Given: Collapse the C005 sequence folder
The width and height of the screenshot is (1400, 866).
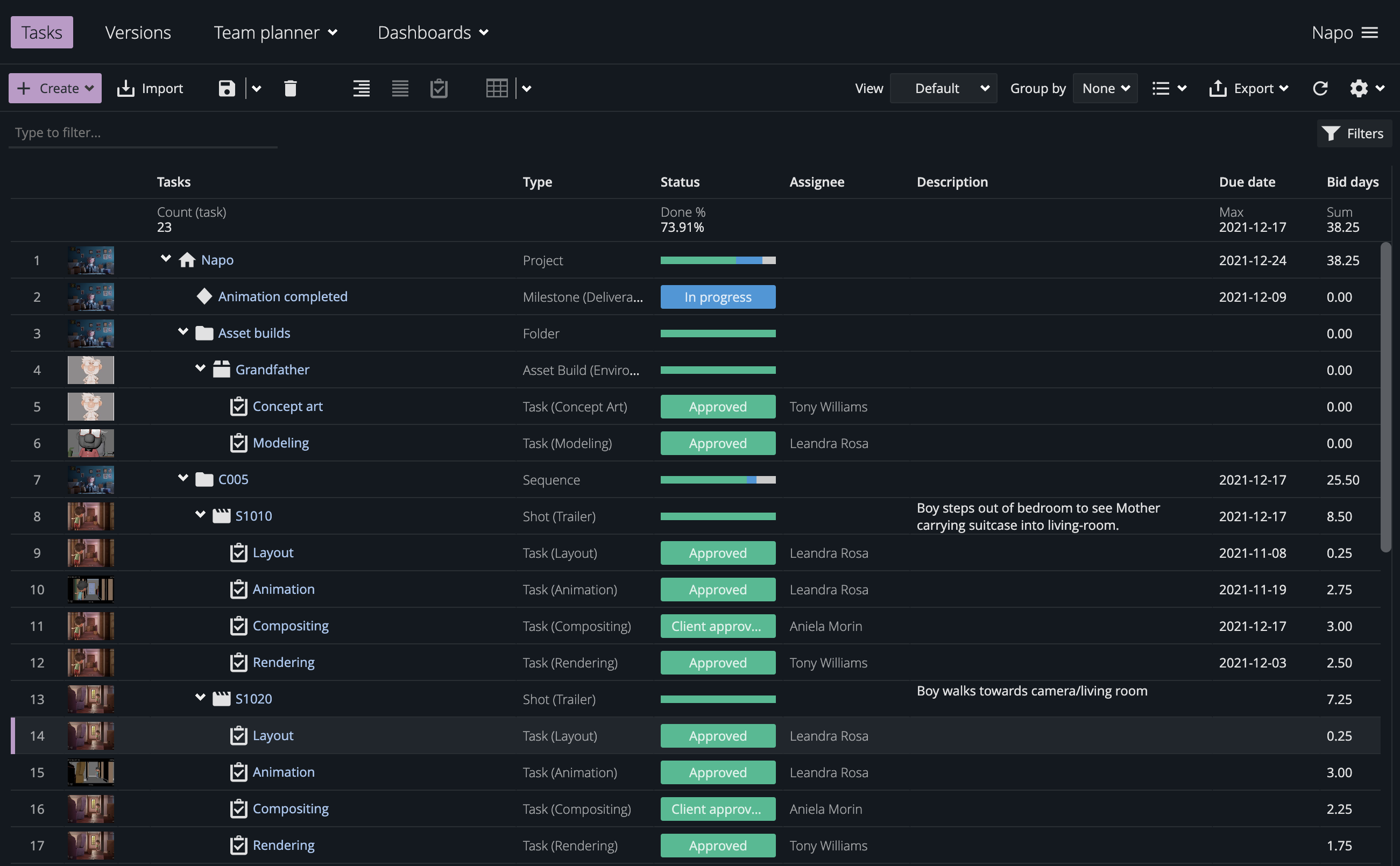Looking at the screenshot, I should pyautogui.click(x=183, y=478).
